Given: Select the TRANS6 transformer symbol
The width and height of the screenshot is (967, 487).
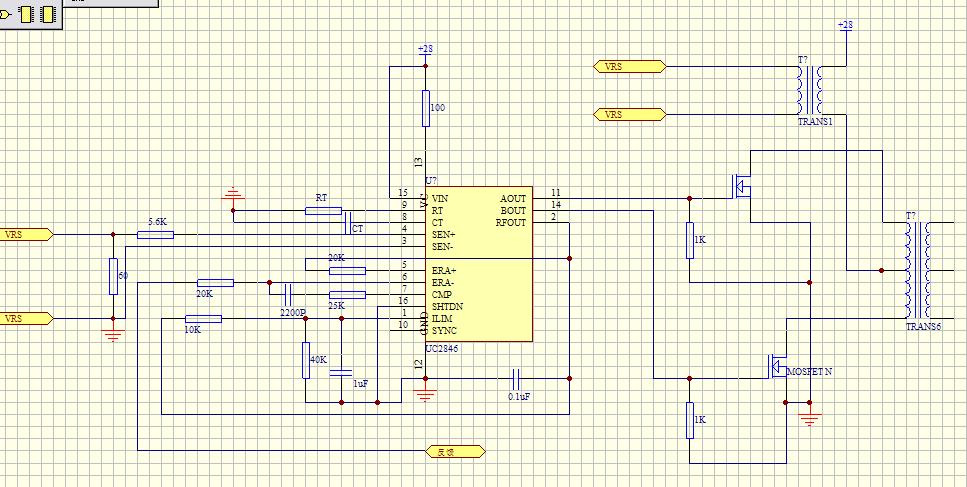Looking at the screenshot, I should point(918,270).
